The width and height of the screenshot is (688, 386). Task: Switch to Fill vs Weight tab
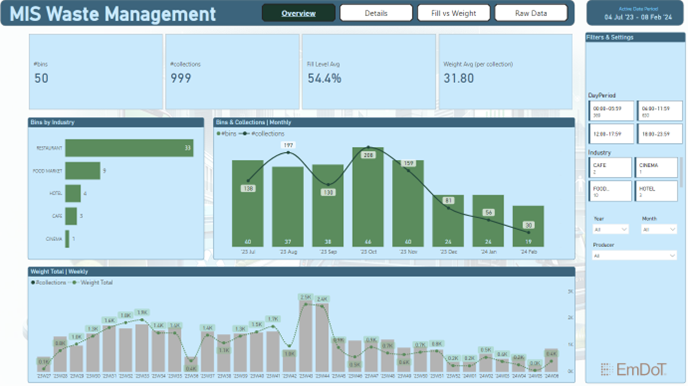453,13
